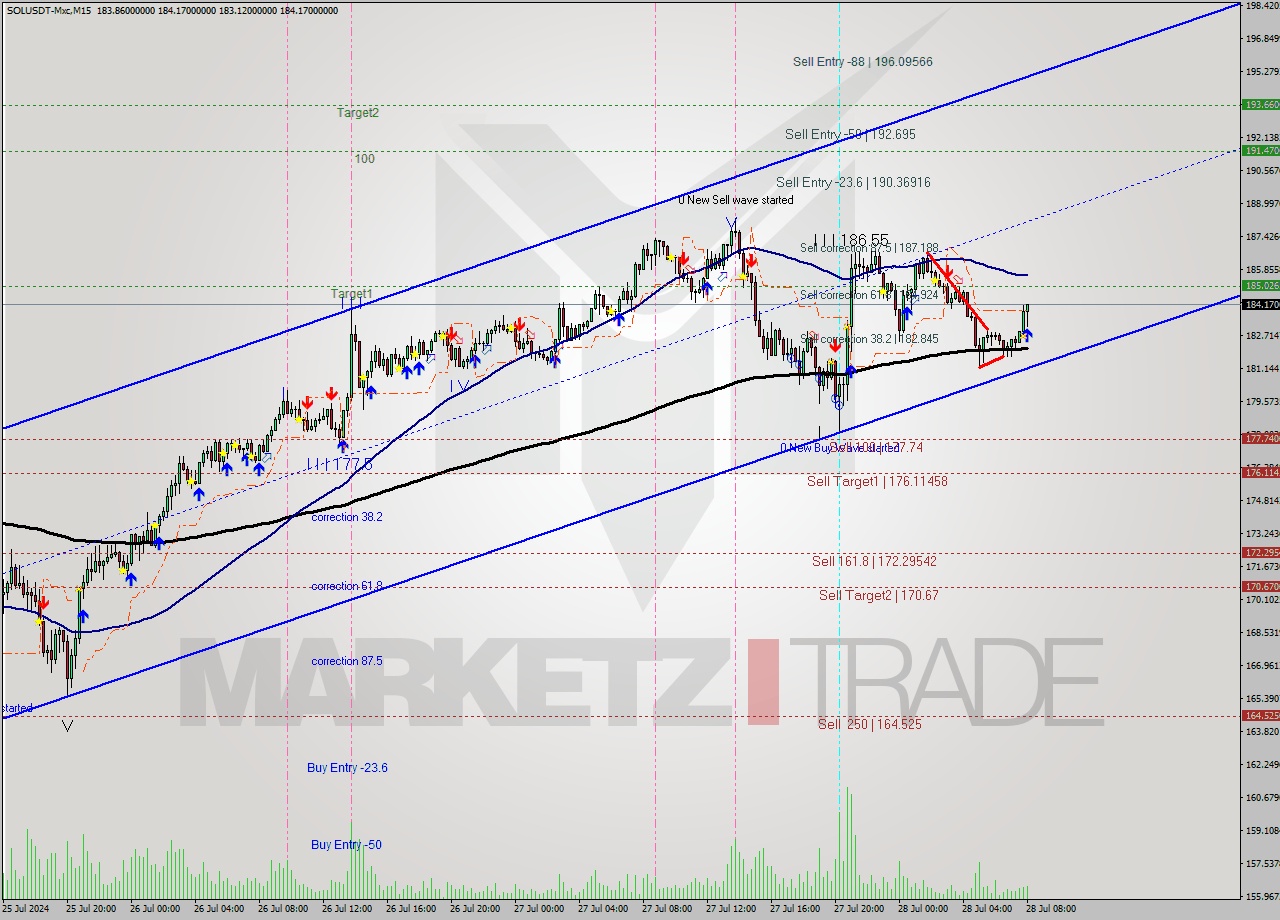Click the 168.531 price axis value
The height and width of the screenshot is (920, 1280).
(1261, 632)
